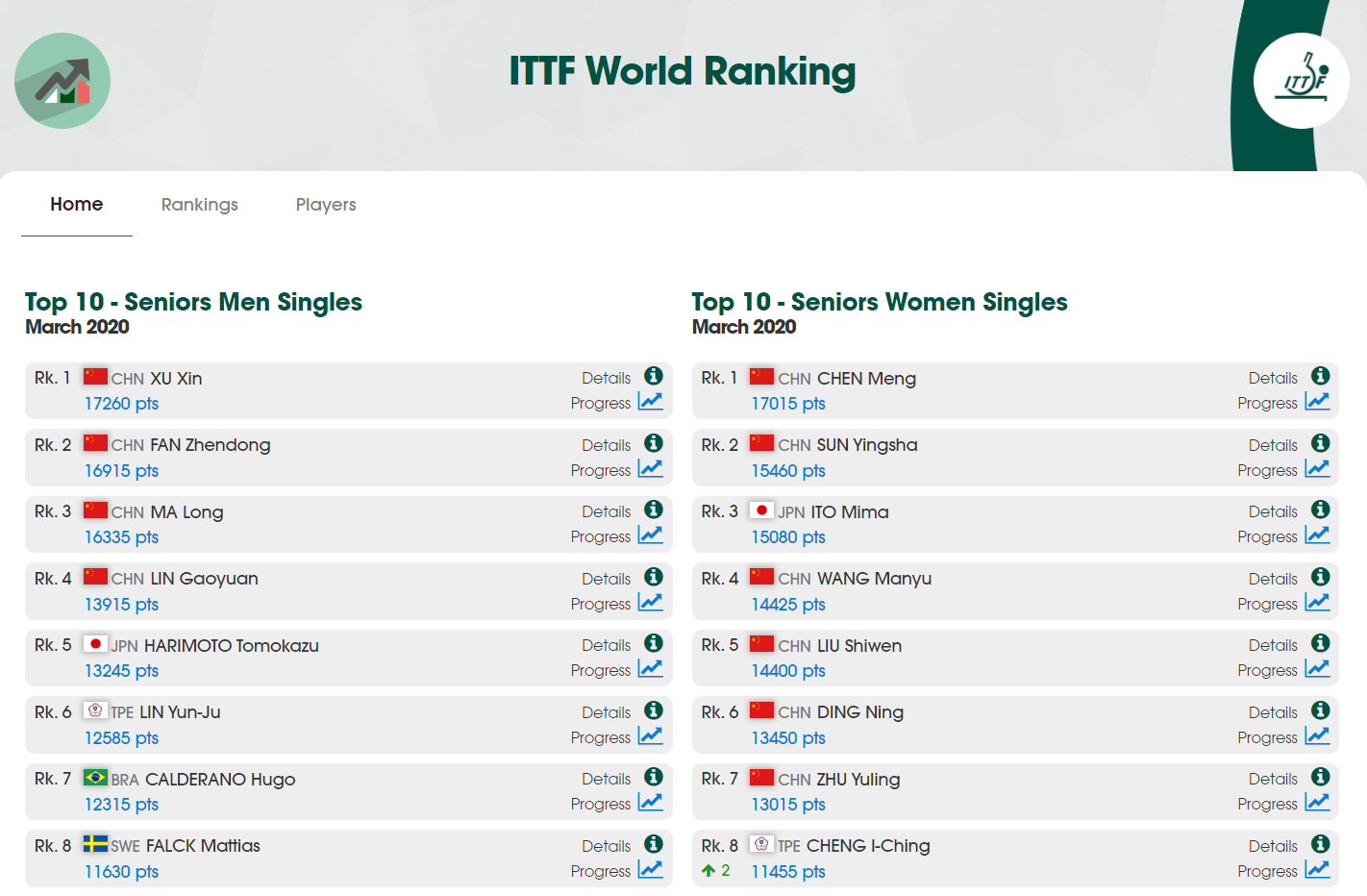Click progress chart icon for CHENG I-Ching
This screenshot has height=896, width=1367.
[x=1318, y=869]
